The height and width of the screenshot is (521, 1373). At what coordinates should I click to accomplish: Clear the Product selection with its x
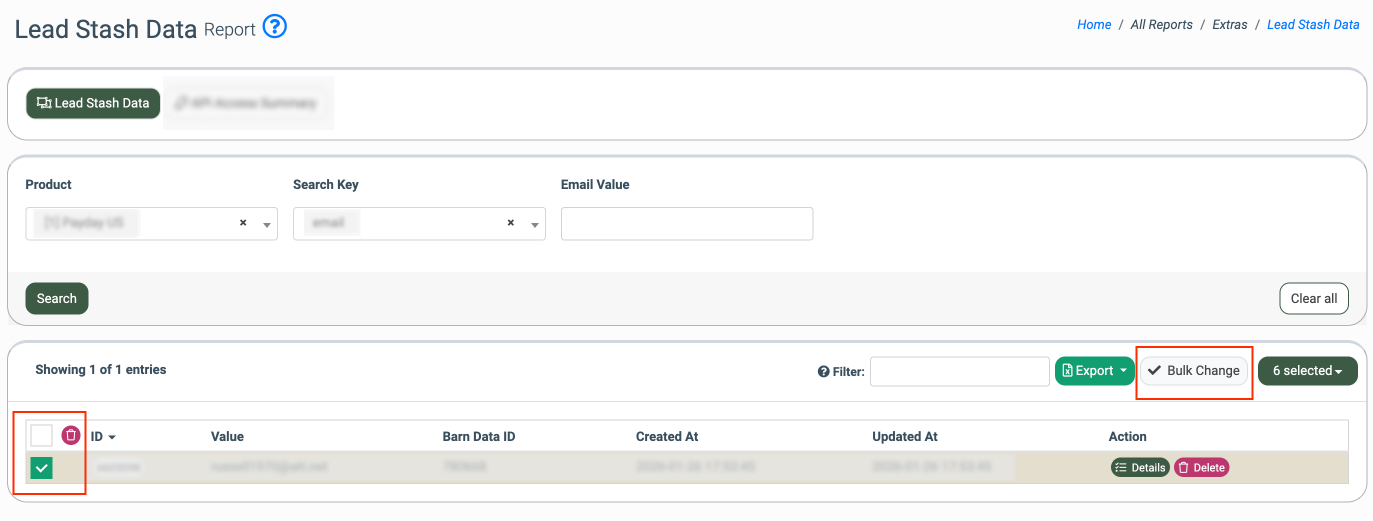tap(243, 223)
